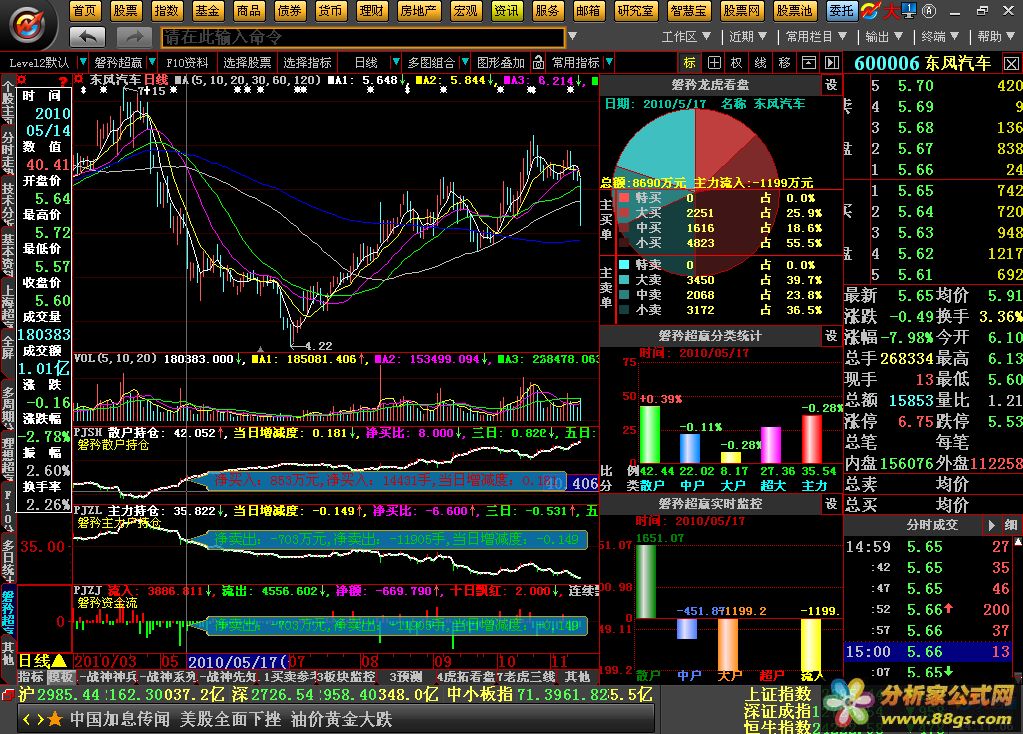Open the 基金 top menu
The image size is (1023, 734).
[207, 10]
